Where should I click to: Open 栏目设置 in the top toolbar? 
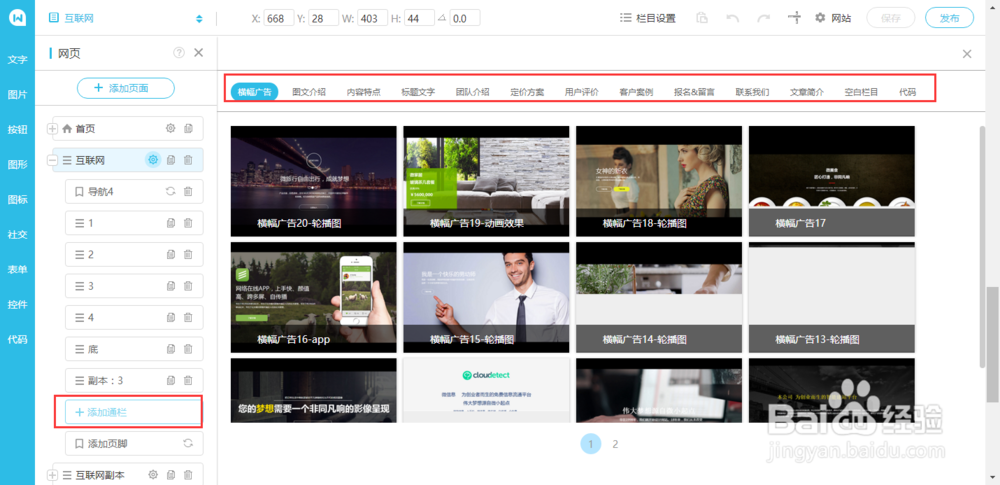pos(648,19)
